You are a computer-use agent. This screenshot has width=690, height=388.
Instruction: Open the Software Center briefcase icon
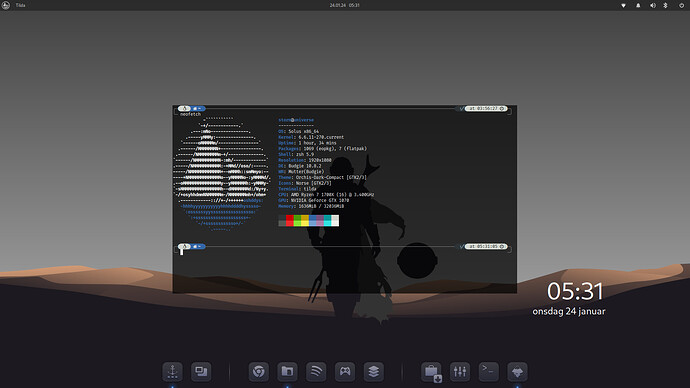pyautogui.click(x=431, y=372)
